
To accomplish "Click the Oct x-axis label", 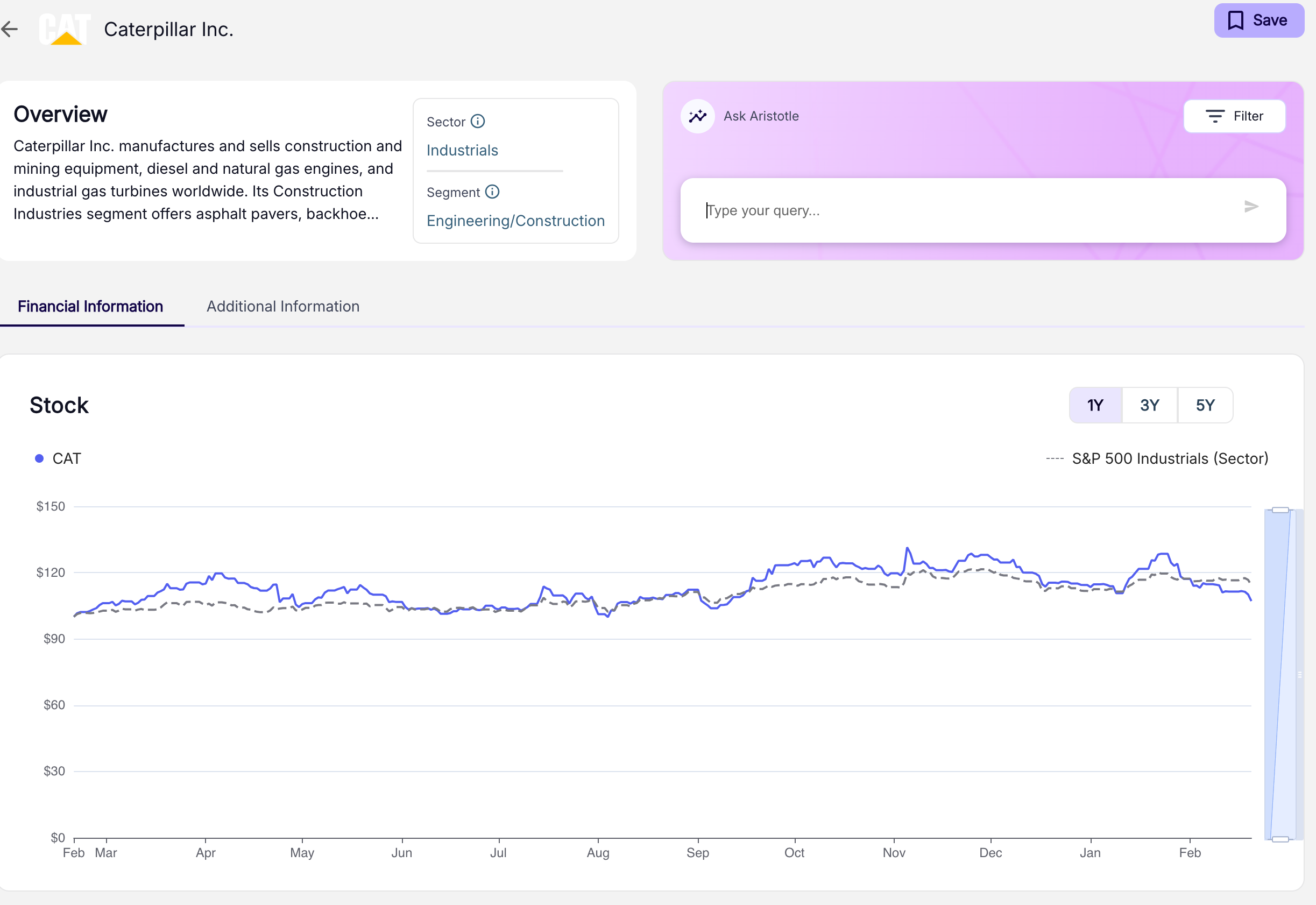I will pyautogui.click(x=794, y=853).
